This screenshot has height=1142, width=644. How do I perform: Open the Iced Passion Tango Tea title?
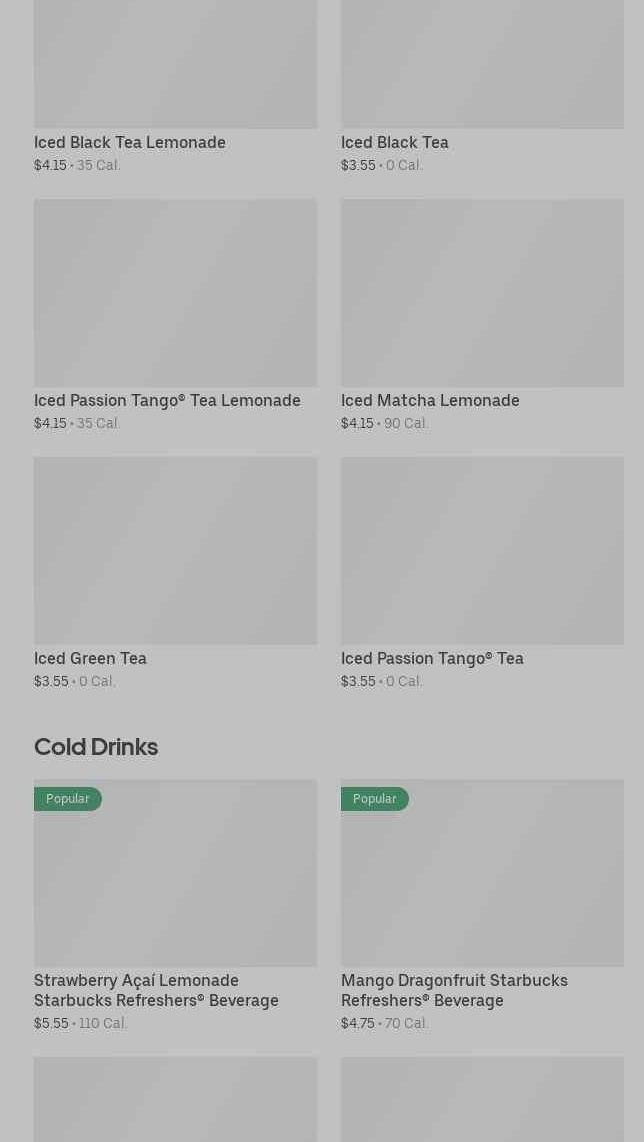click(432, 658)
